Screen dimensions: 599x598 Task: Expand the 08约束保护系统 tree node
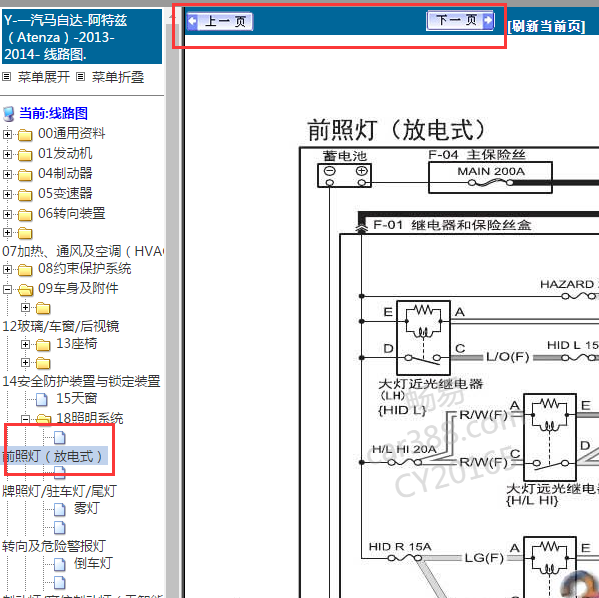[x=7, y=269]
